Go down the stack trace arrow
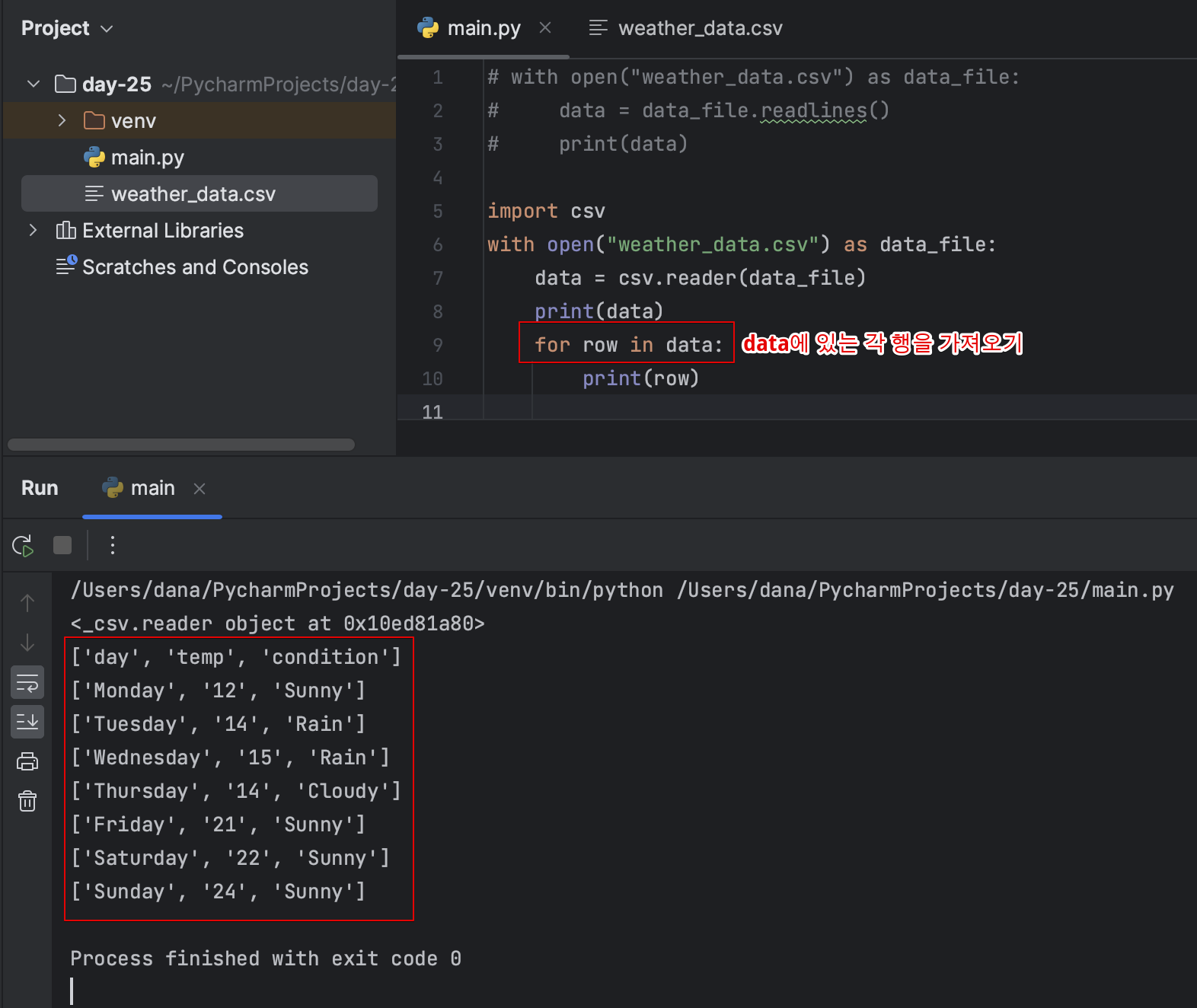 click(x=27, y=643)
